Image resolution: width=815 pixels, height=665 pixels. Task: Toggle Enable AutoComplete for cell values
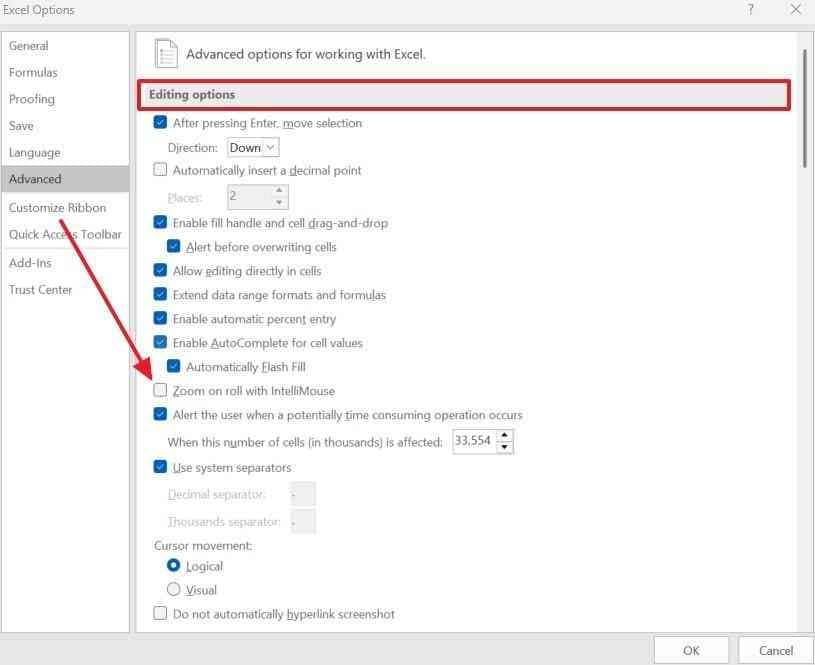pyautogui.click(x=160, y=342)
